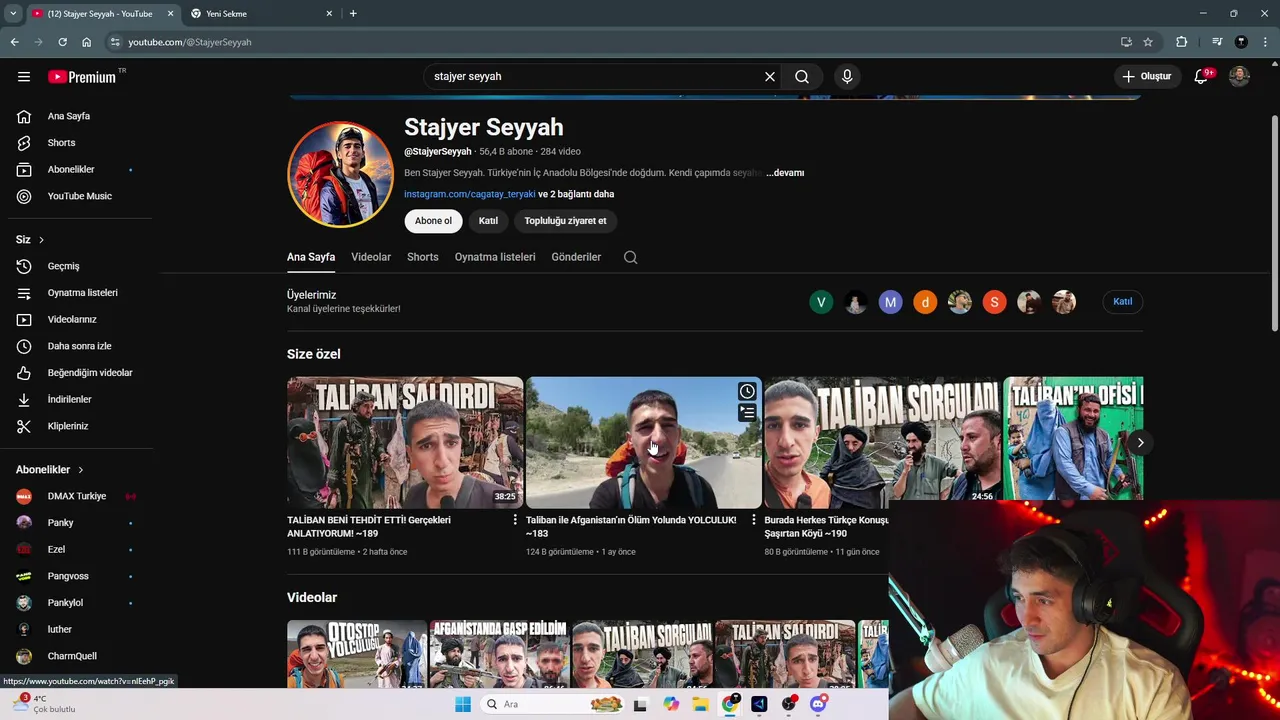Expand the Abonelikler section heading

point(50,470)
